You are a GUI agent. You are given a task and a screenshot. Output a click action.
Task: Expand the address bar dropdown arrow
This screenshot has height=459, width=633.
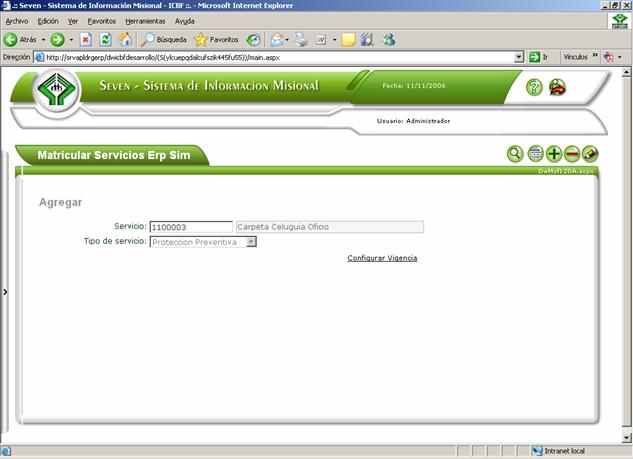pyautogui.click(x=519, y=57)
